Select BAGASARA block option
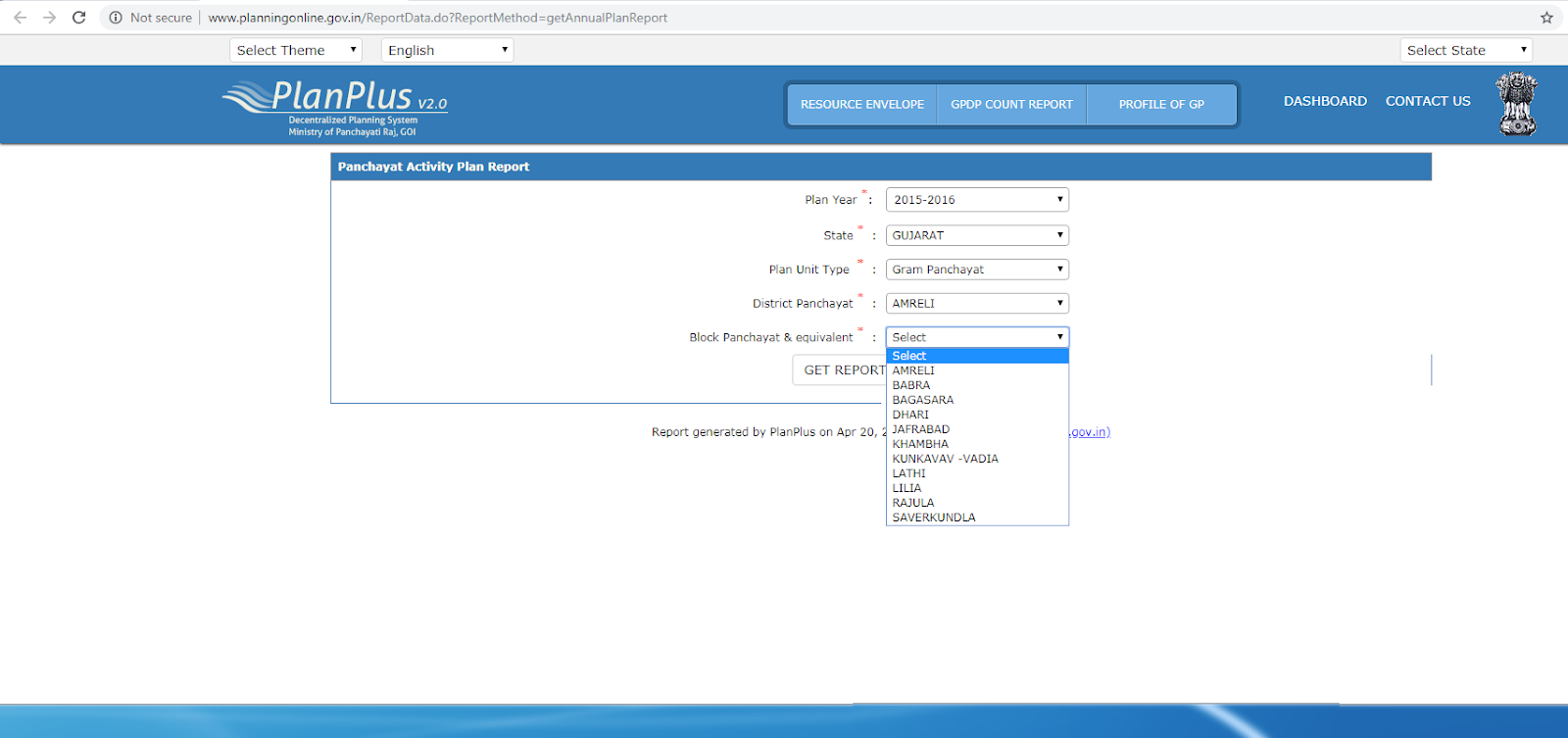Screen dimensions: 1568x738 coord(977,400)
